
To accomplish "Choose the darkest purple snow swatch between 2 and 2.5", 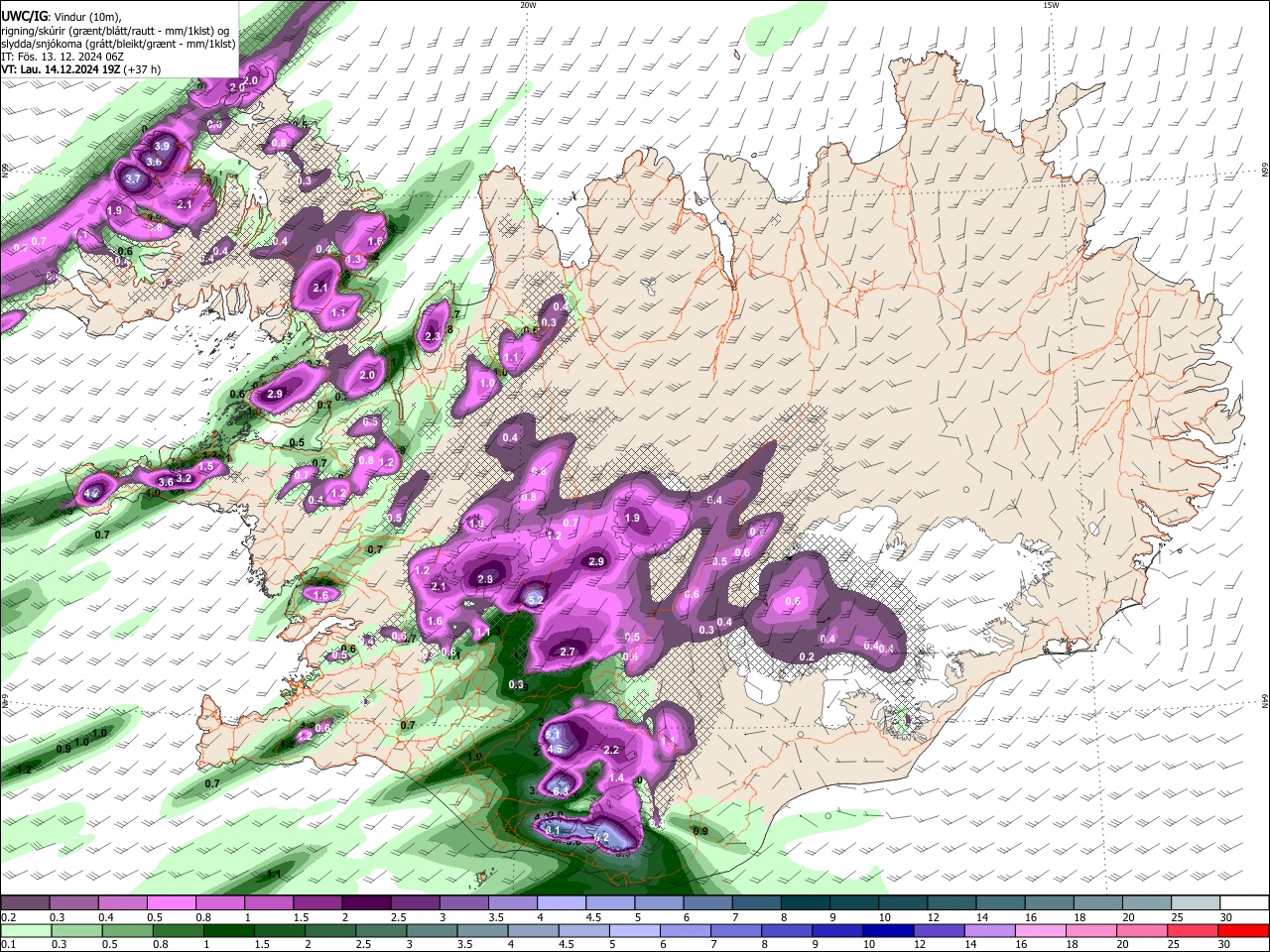I will click(365, 903).
